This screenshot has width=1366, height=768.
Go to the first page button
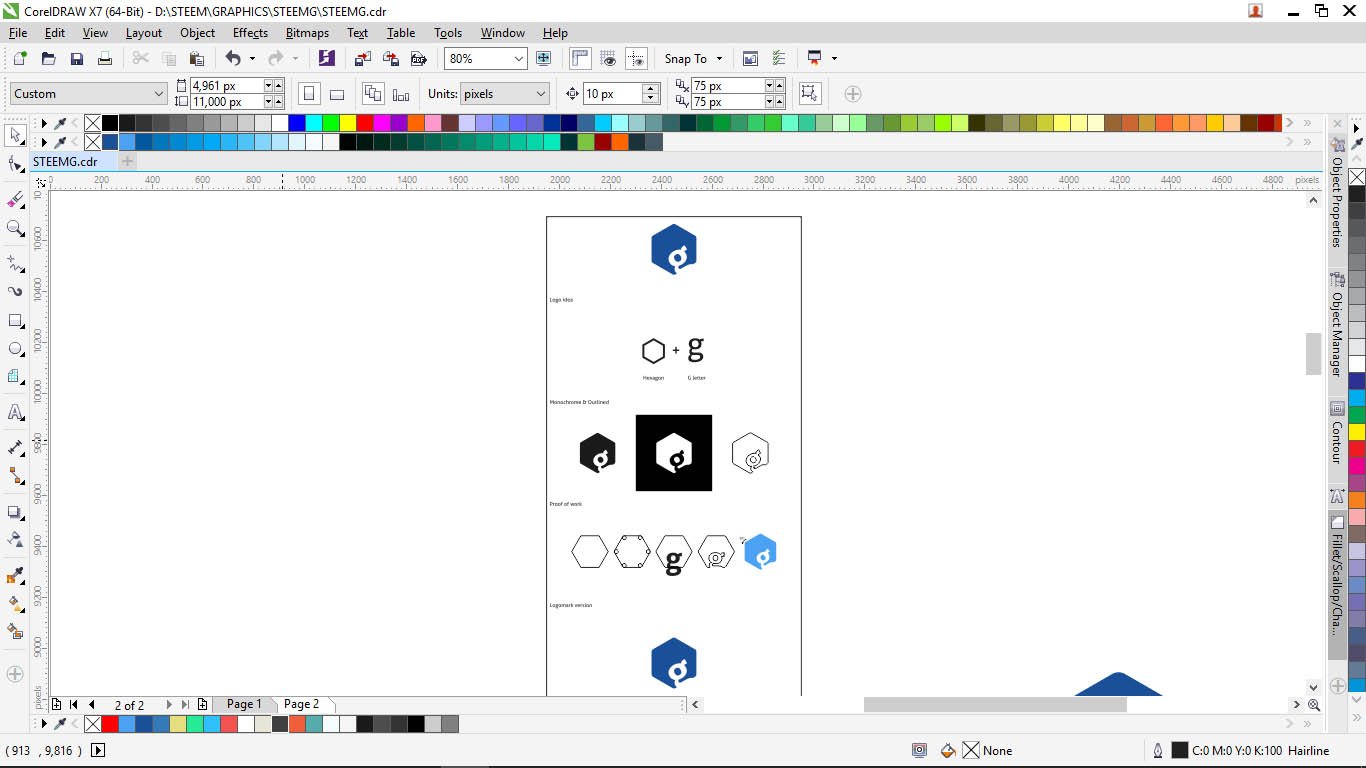coord(73,705)
